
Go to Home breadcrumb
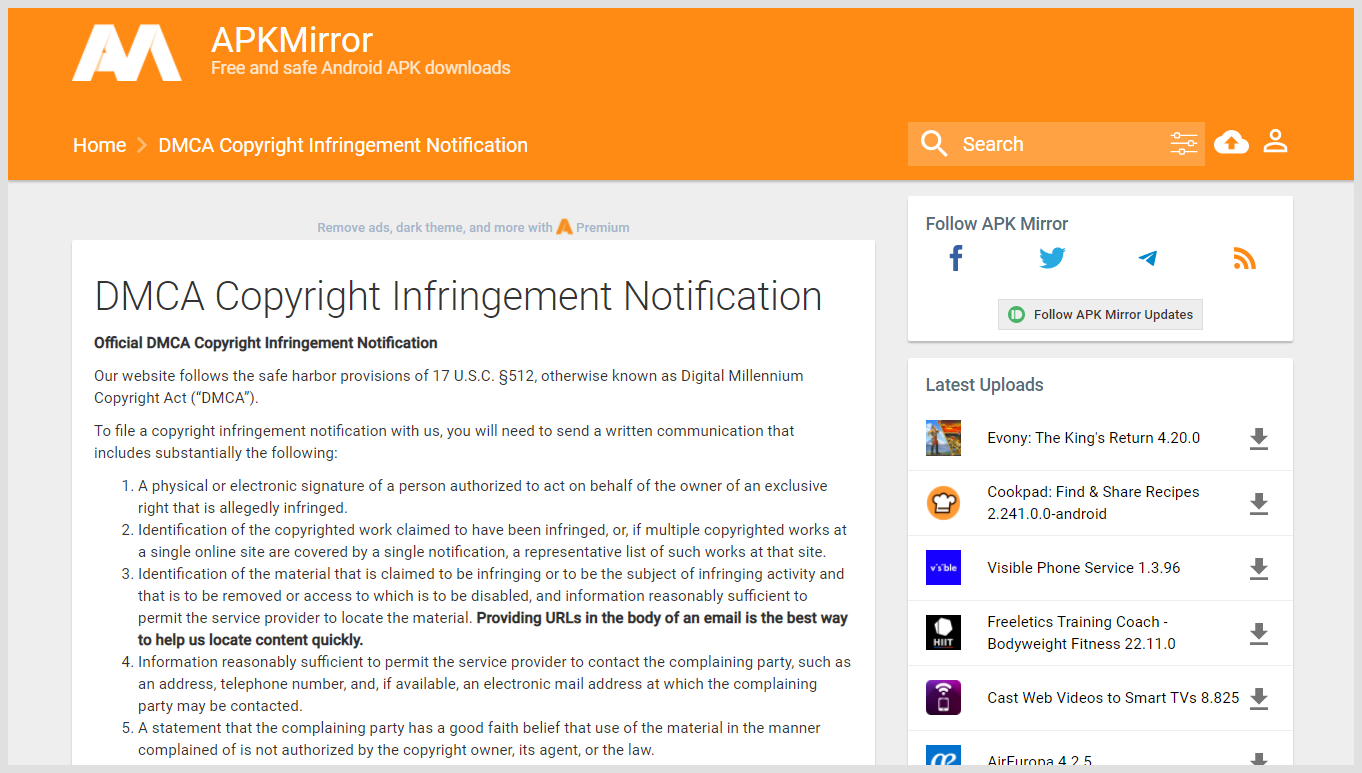point(100,145)
